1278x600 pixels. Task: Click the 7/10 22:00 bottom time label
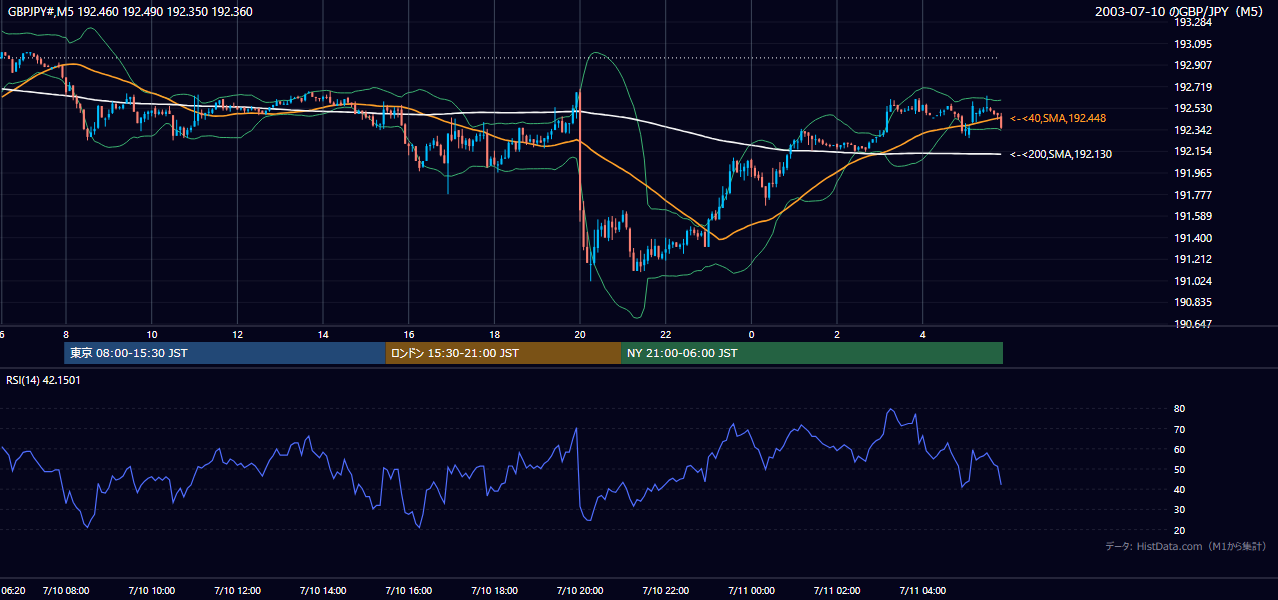[666, 591]
